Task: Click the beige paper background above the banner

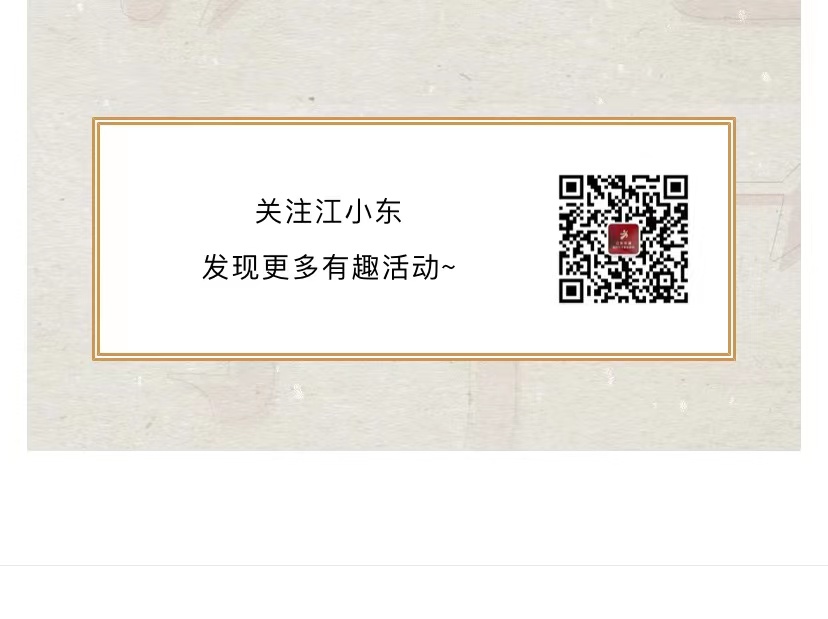Action: click(x=414, y=58)
